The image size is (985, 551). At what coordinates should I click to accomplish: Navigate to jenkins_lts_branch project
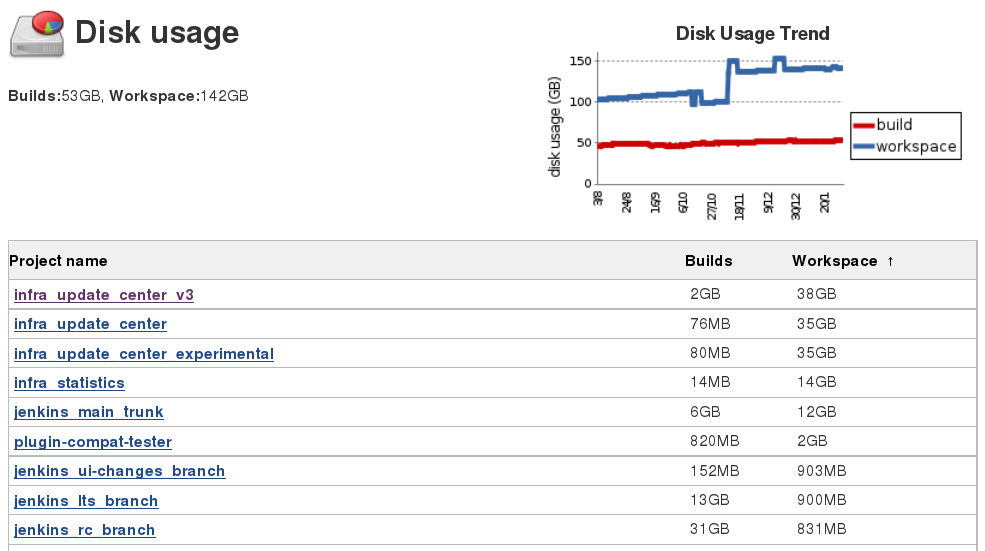point(86,501)
